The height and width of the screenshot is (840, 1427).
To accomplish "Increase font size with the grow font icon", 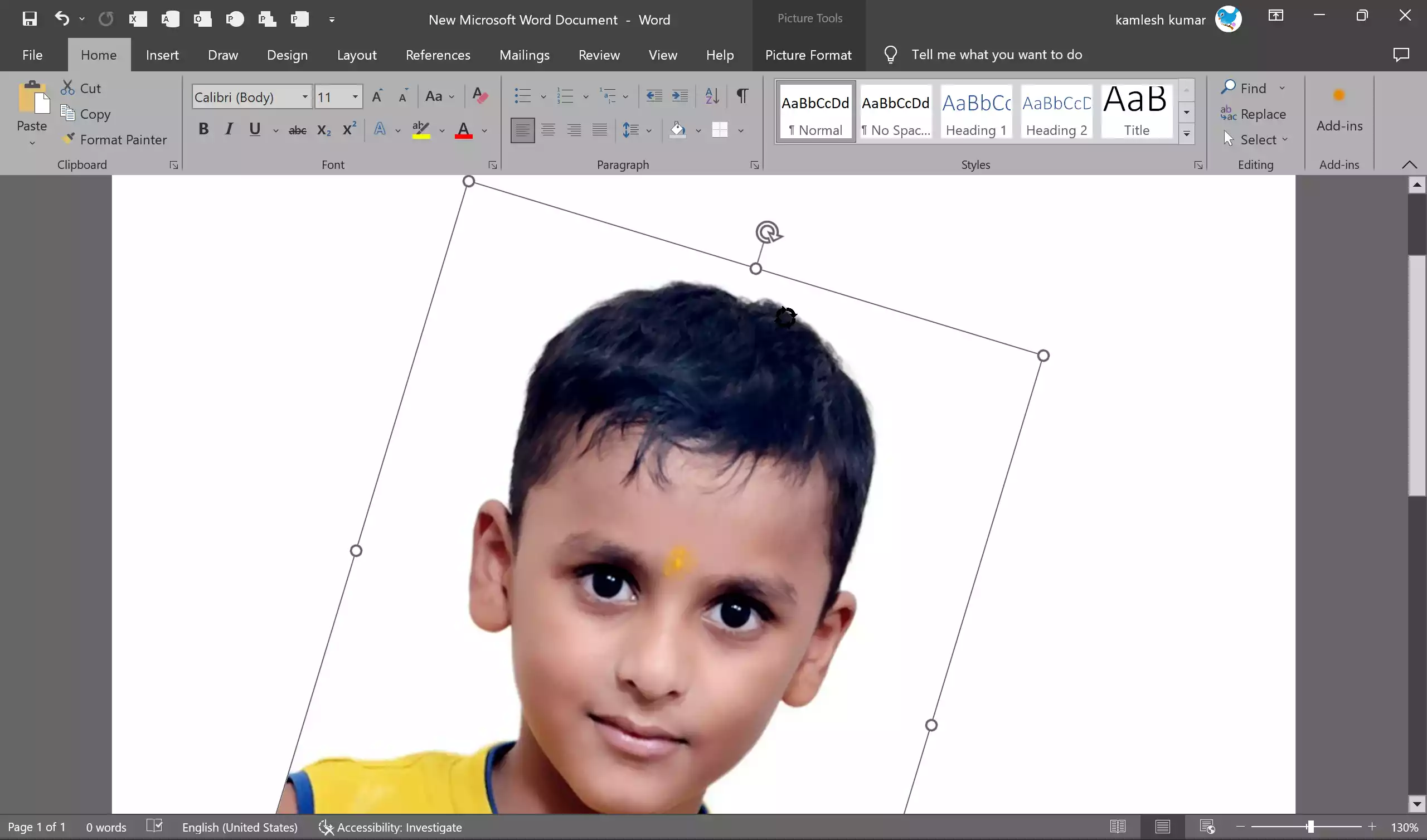I will click(x=377, y=96).
